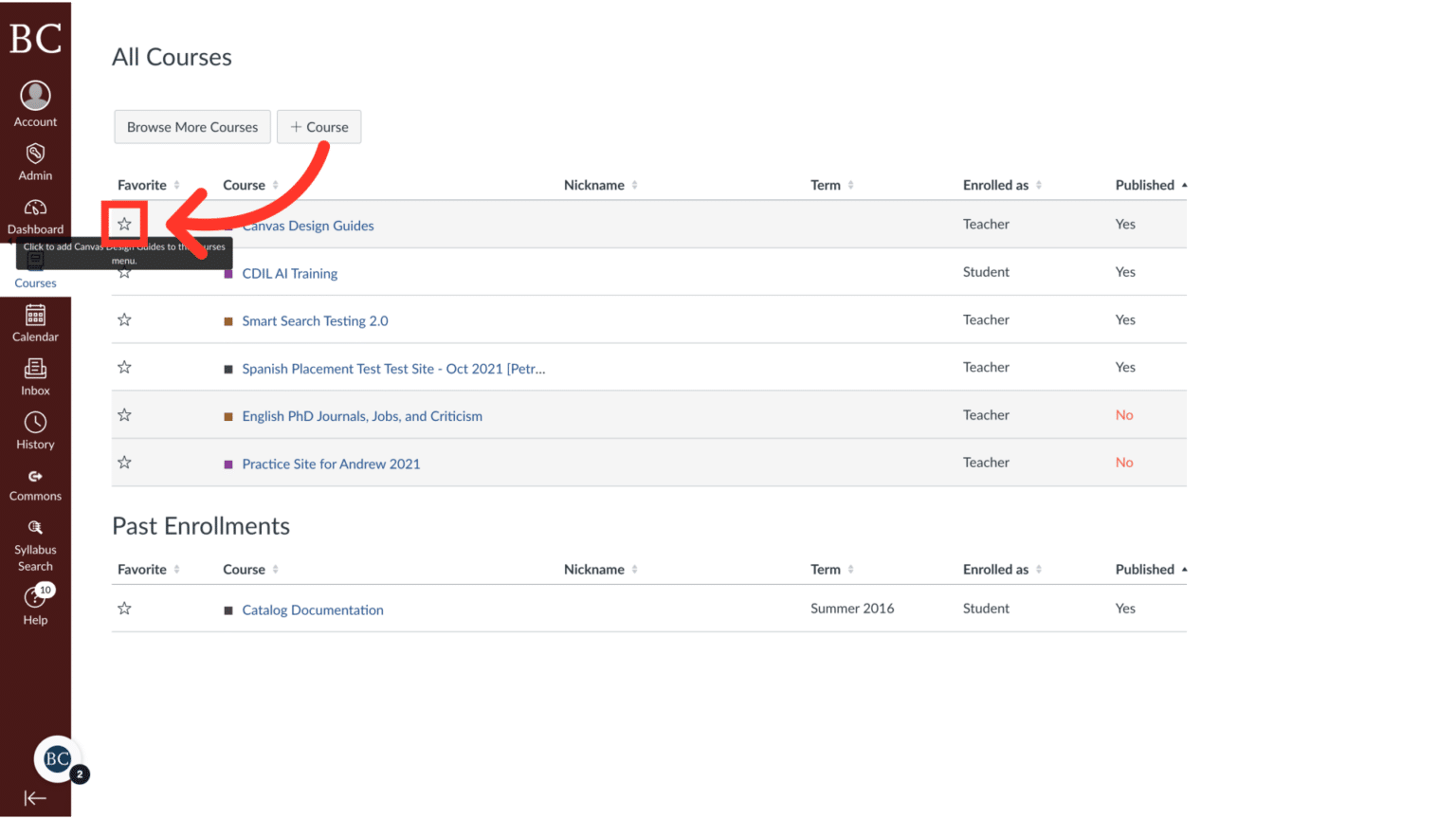Open the Account panel
1456x819 pixels.
35,102
